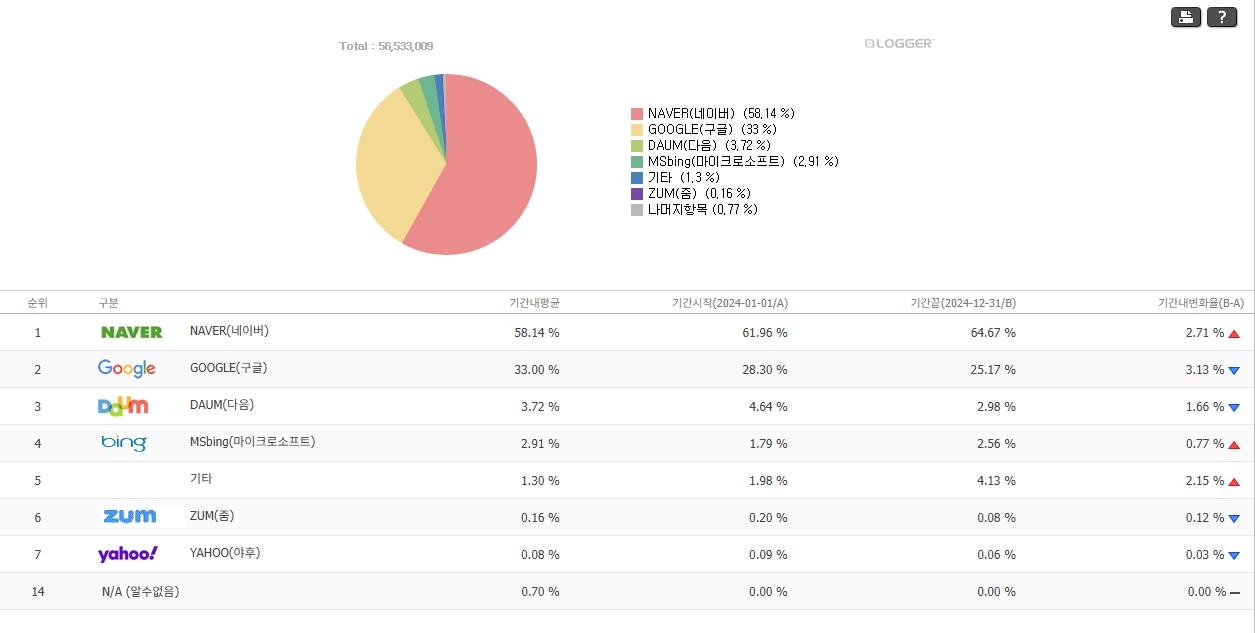Image resolution: width=1255 pixels, height=633 pixels.
Task: Click the yahoo! logo in the table
Action: tap(128, 554)
